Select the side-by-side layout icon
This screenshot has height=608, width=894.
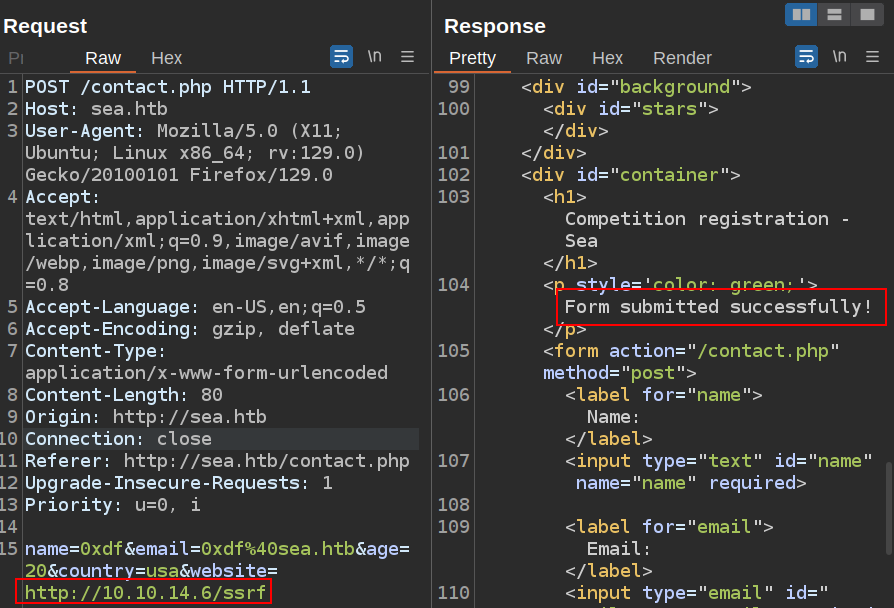pyautogui.click(x=800, y=14)
